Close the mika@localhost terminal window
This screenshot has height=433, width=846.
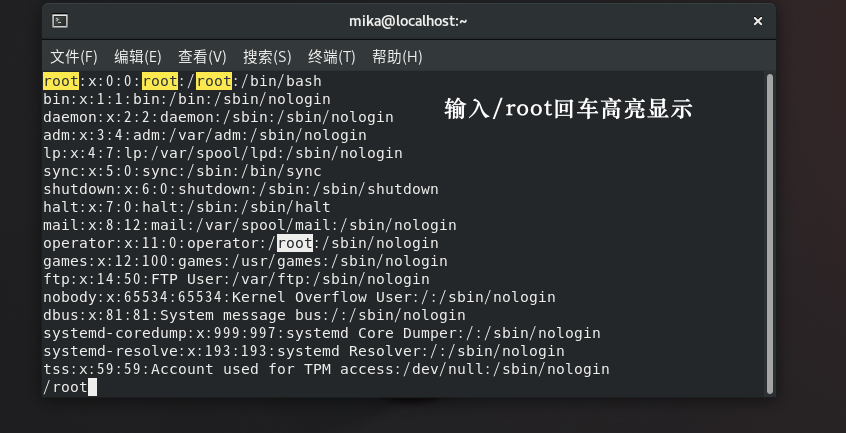click(758, 21)
